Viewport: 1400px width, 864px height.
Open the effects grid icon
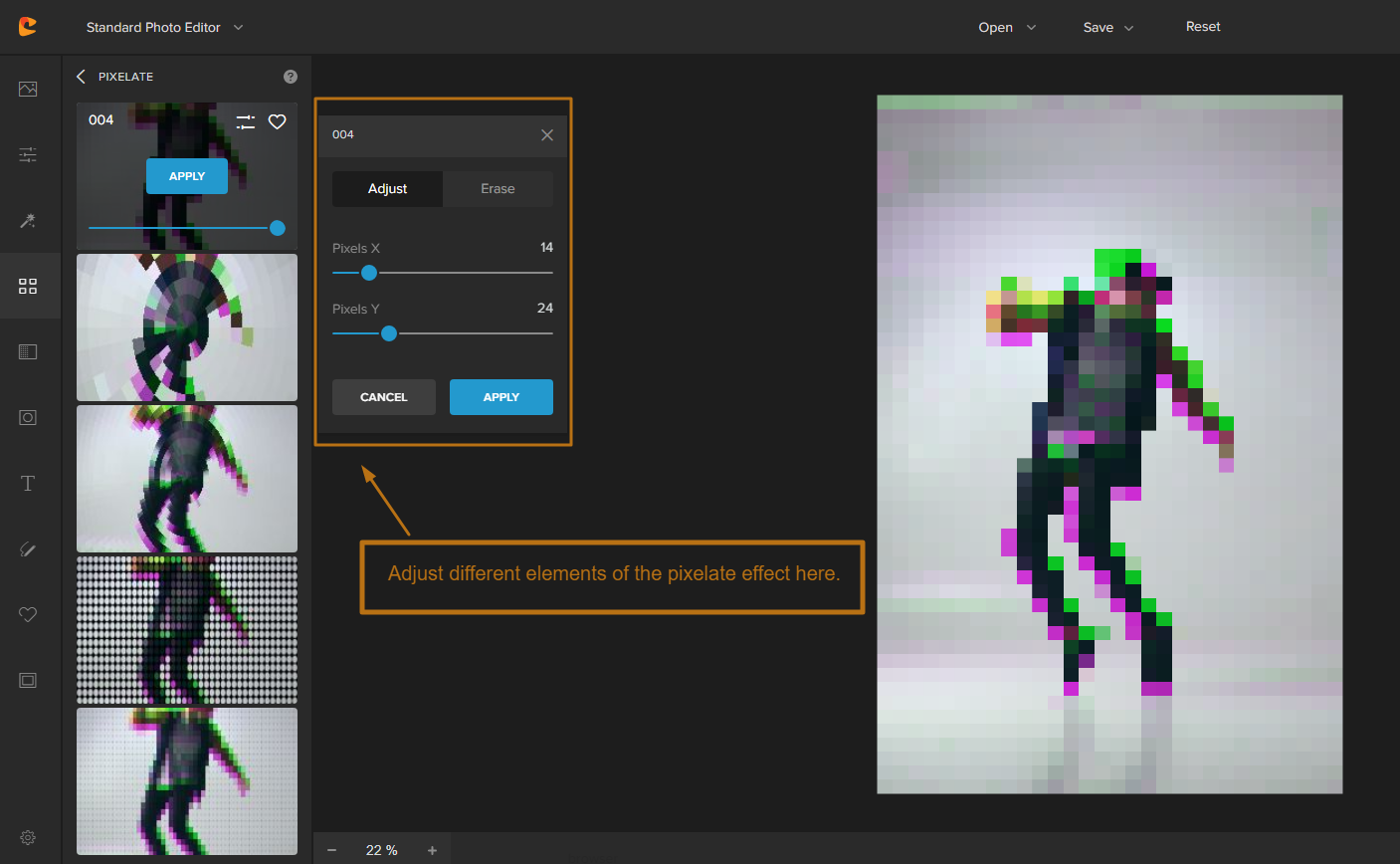(x=28, y=287)
